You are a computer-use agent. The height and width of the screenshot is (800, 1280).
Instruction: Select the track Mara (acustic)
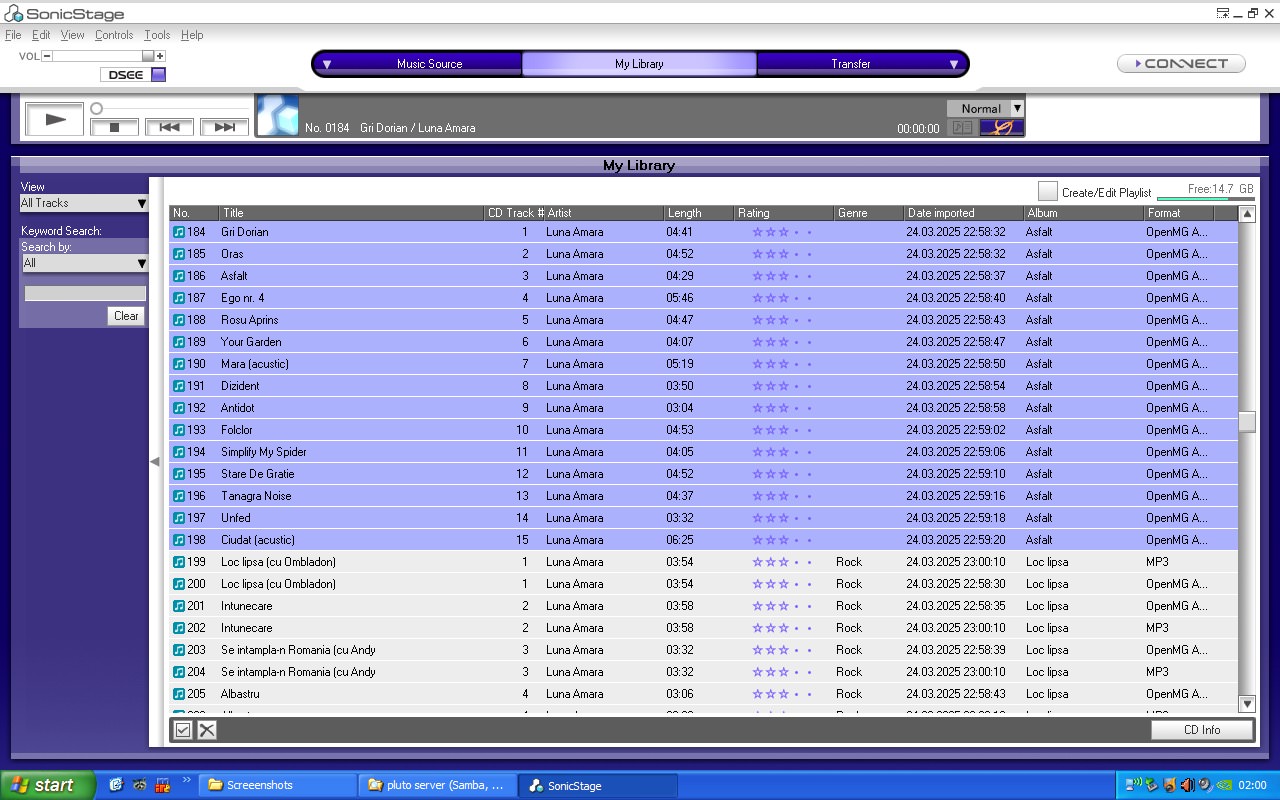[x=703, y=364]
